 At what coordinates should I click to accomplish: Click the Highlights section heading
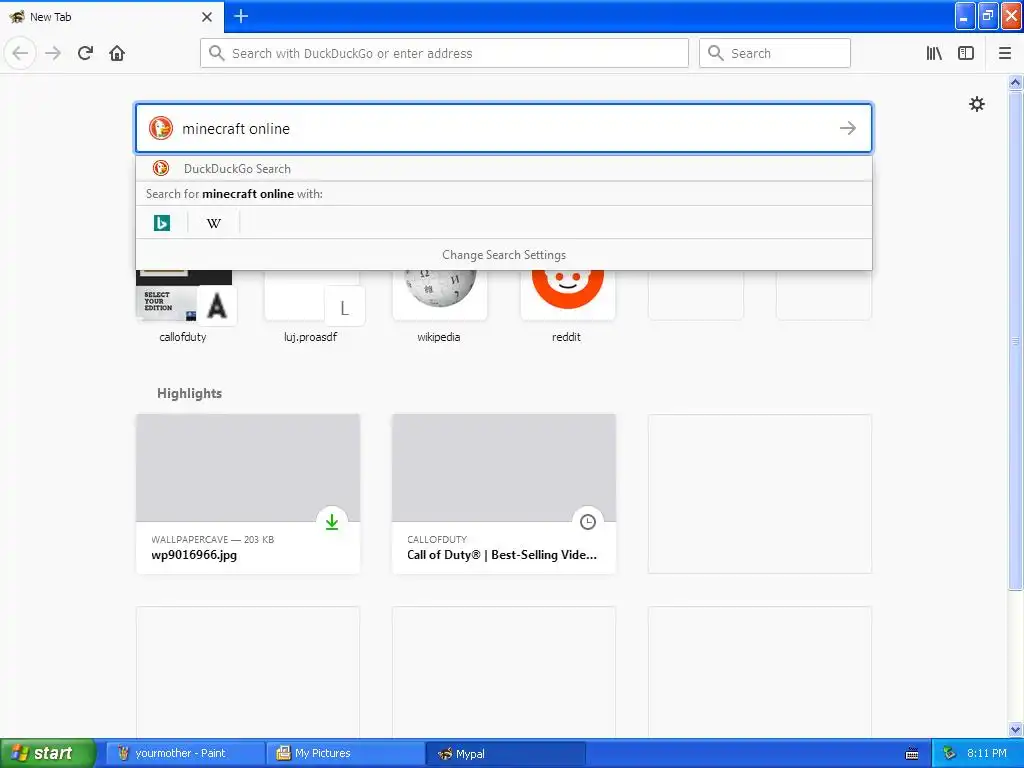click(x=189, y=393)
